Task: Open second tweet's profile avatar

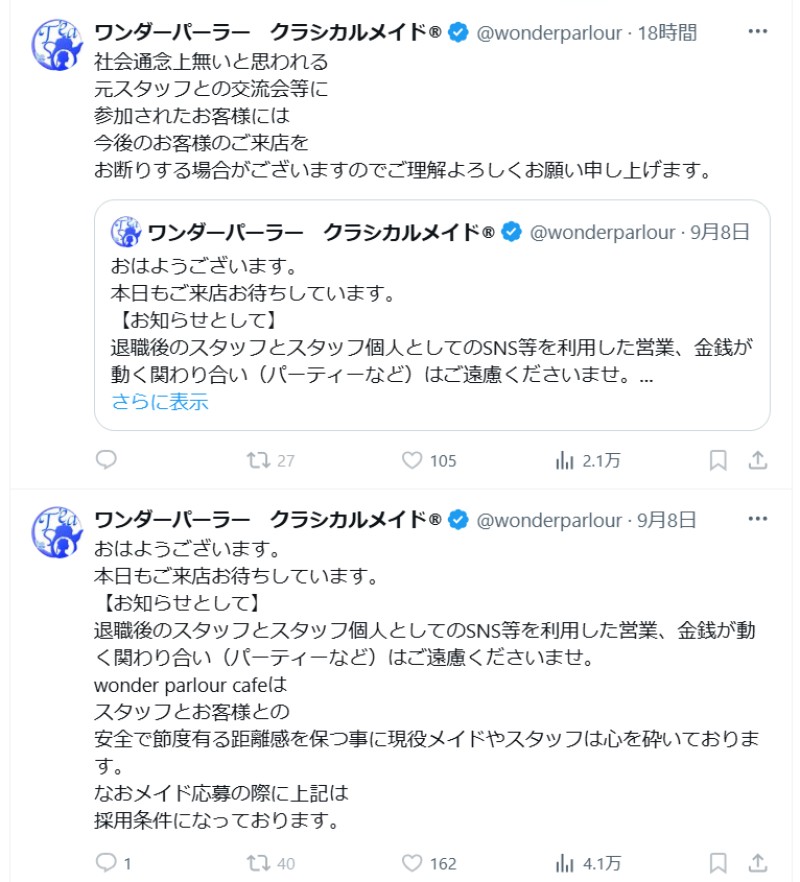Action: tap(57, 532)
